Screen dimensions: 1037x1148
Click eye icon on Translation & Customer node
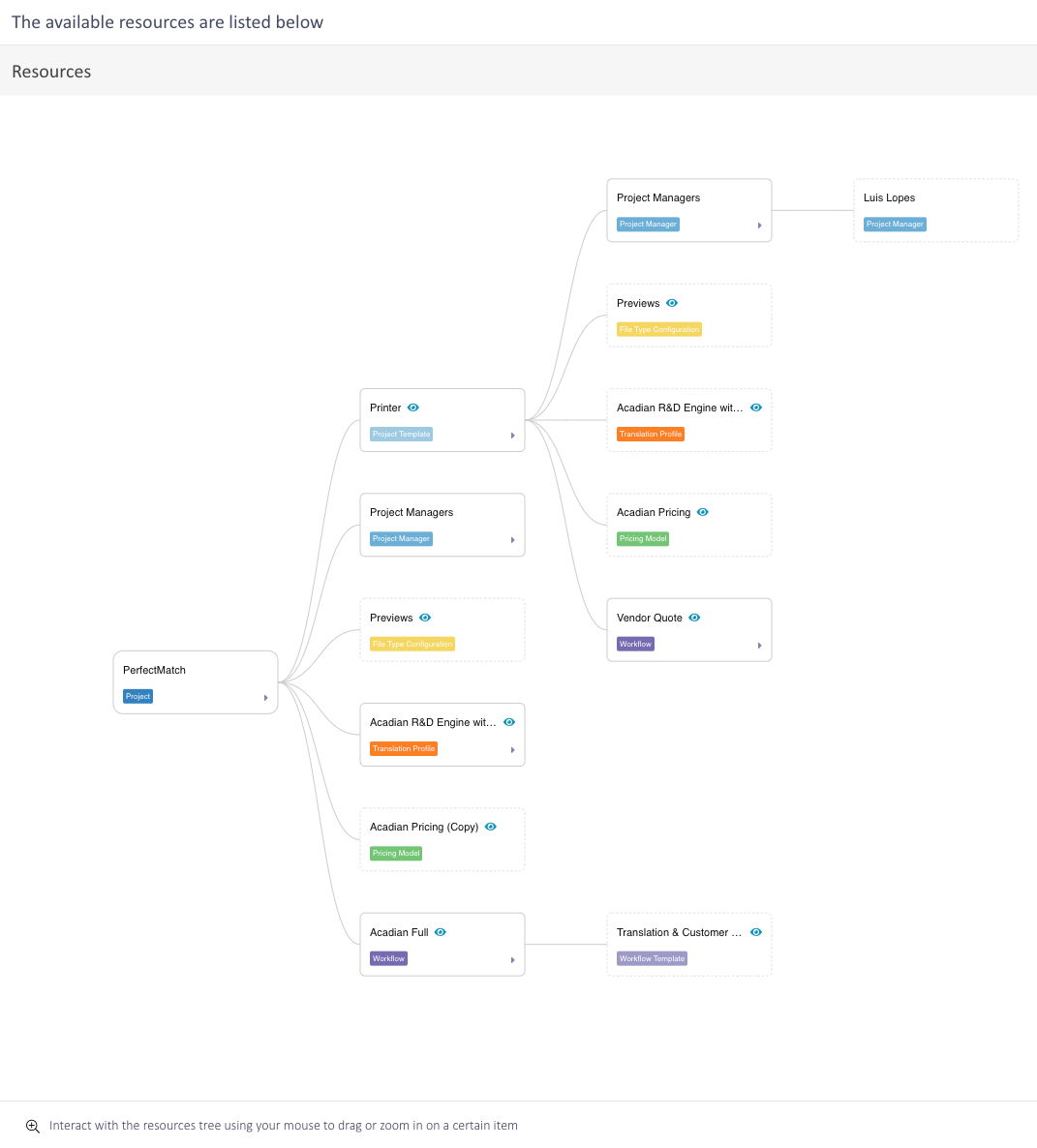coord(756,932)
